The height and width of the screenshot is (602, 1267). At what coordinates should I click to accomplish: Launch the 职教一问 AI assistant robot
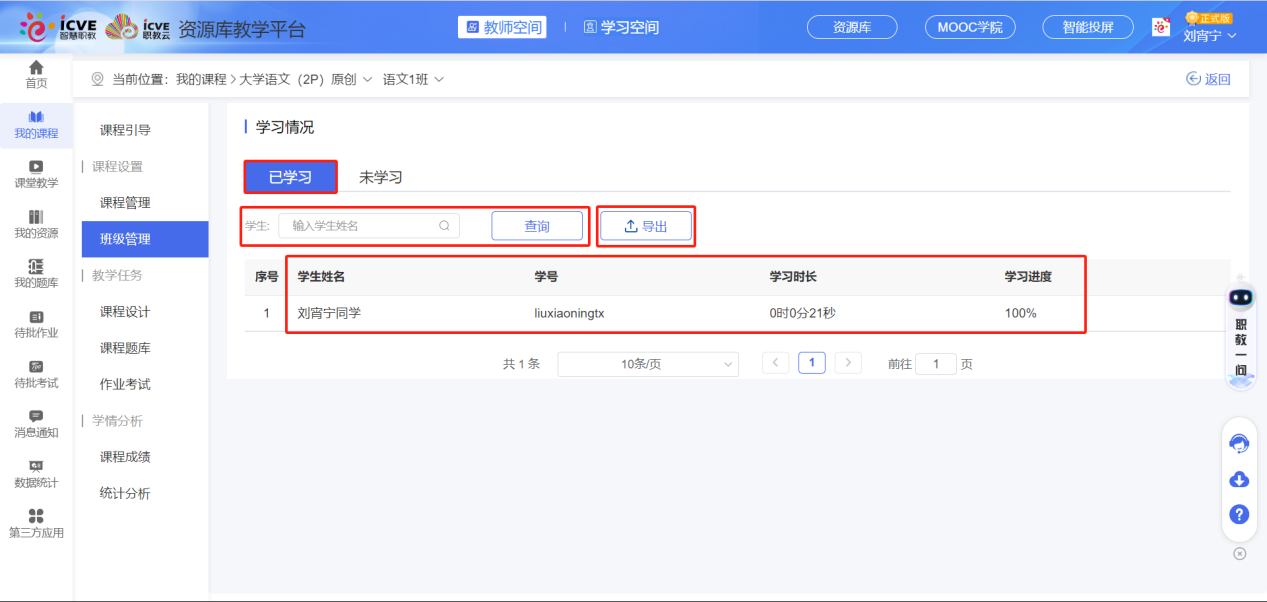(1239, 297)
